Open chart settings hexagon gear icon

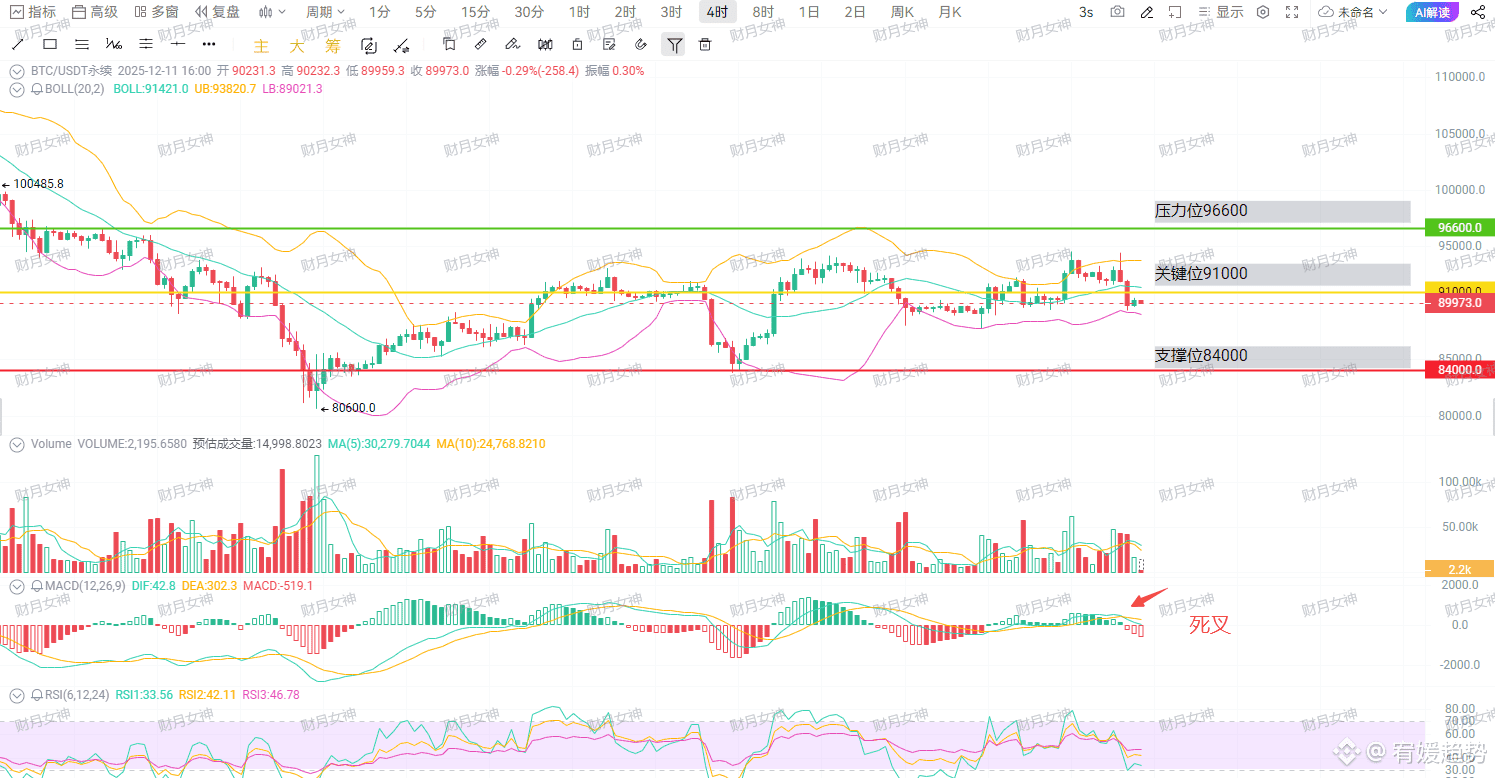(1263, 12)
